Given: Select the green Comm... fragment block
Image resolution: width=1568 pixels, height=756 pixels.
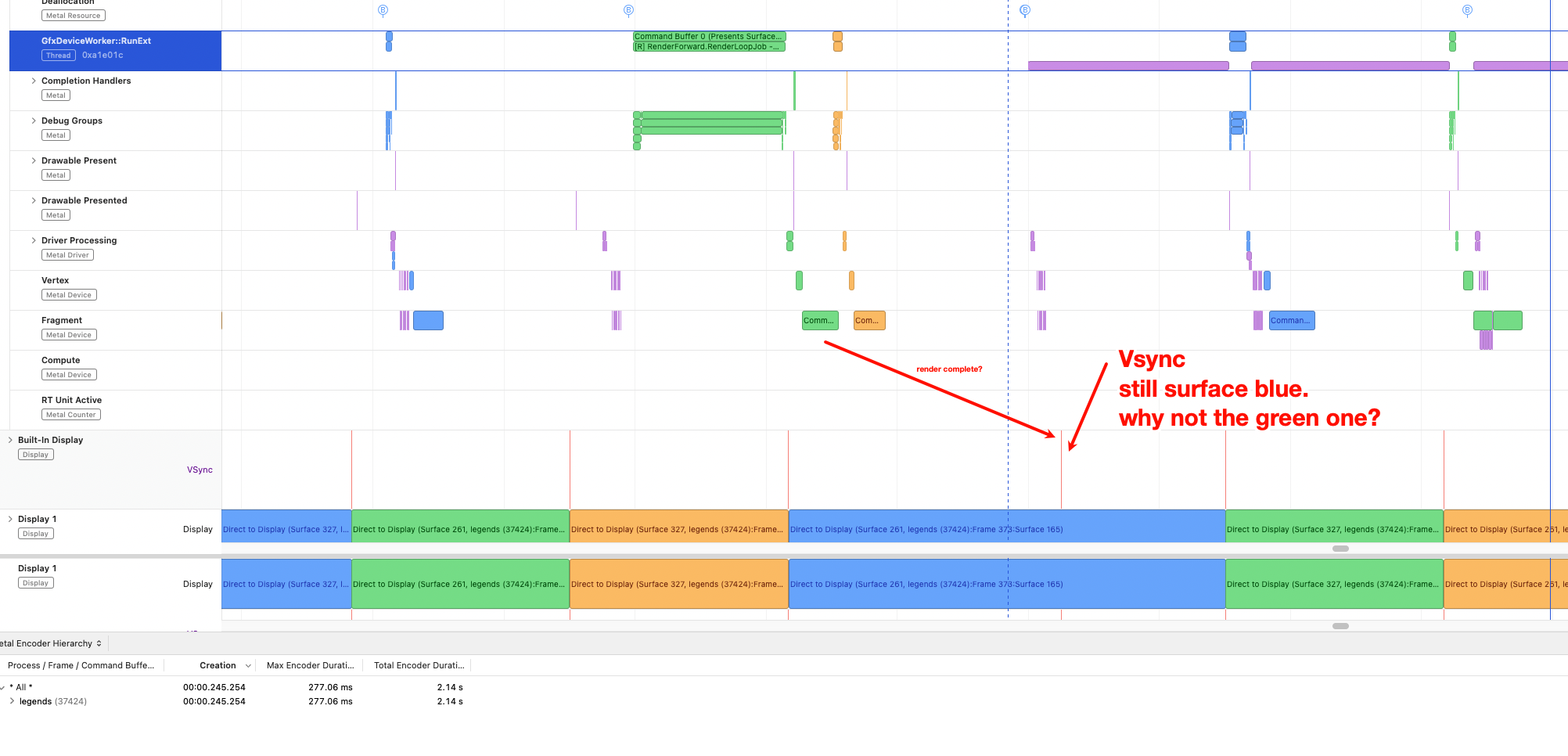Looking at the screenshot, I should pos(820,320).
